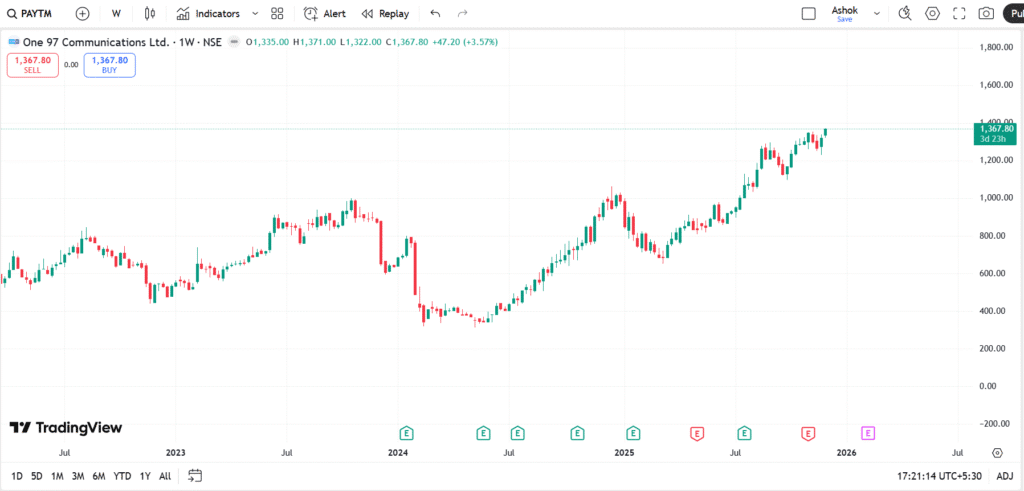This screenshot has height=491, width=1024.
Task: Take a chart snapshot with camera icon
Action: point(986,14)
